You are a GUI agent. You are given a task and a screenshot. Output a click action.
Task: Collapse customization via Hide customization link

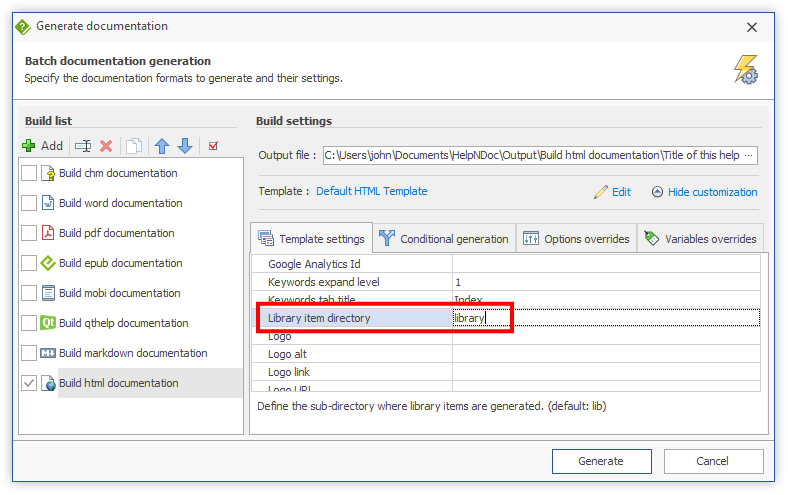712,192
